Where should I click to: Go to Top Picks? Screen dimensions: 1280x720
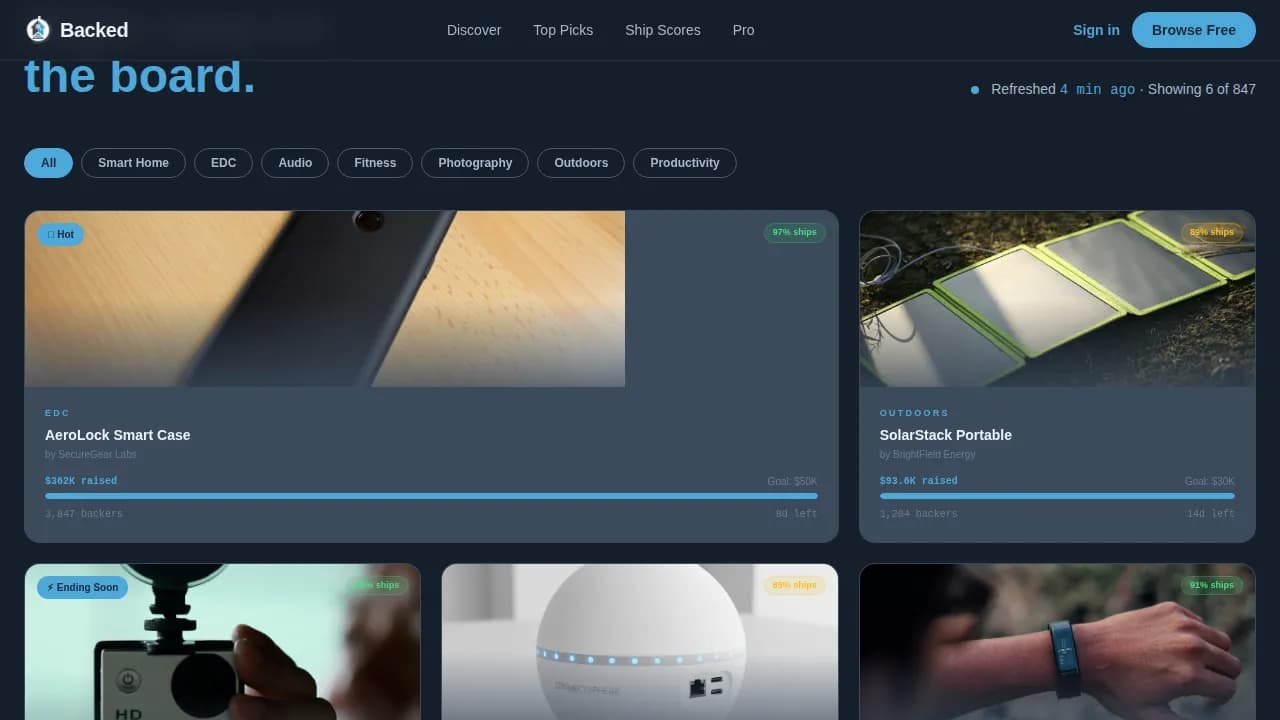563,30
